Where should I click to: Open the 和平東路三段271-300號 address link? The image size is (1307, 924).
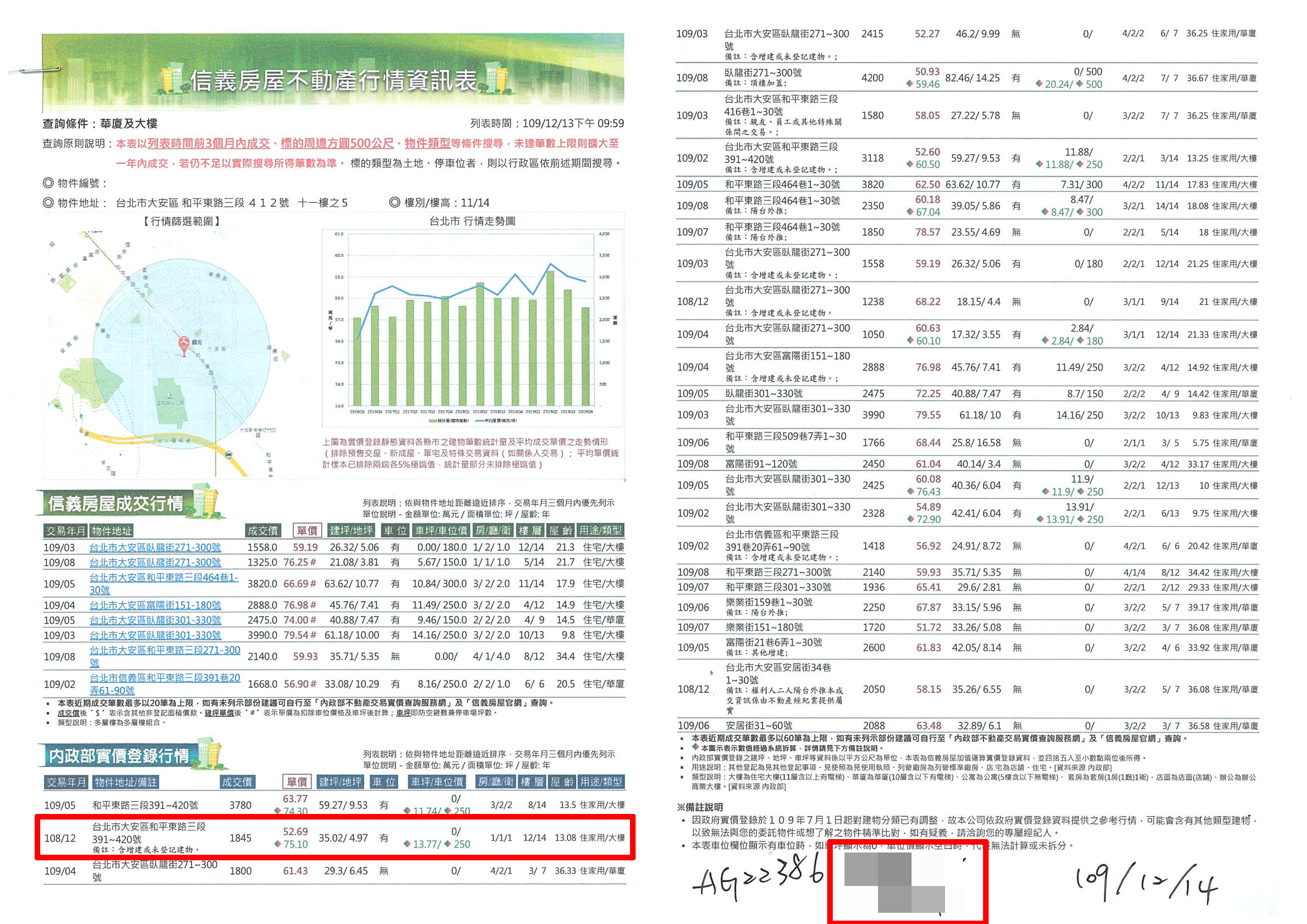pyautogui.click(x=165, y=656)
